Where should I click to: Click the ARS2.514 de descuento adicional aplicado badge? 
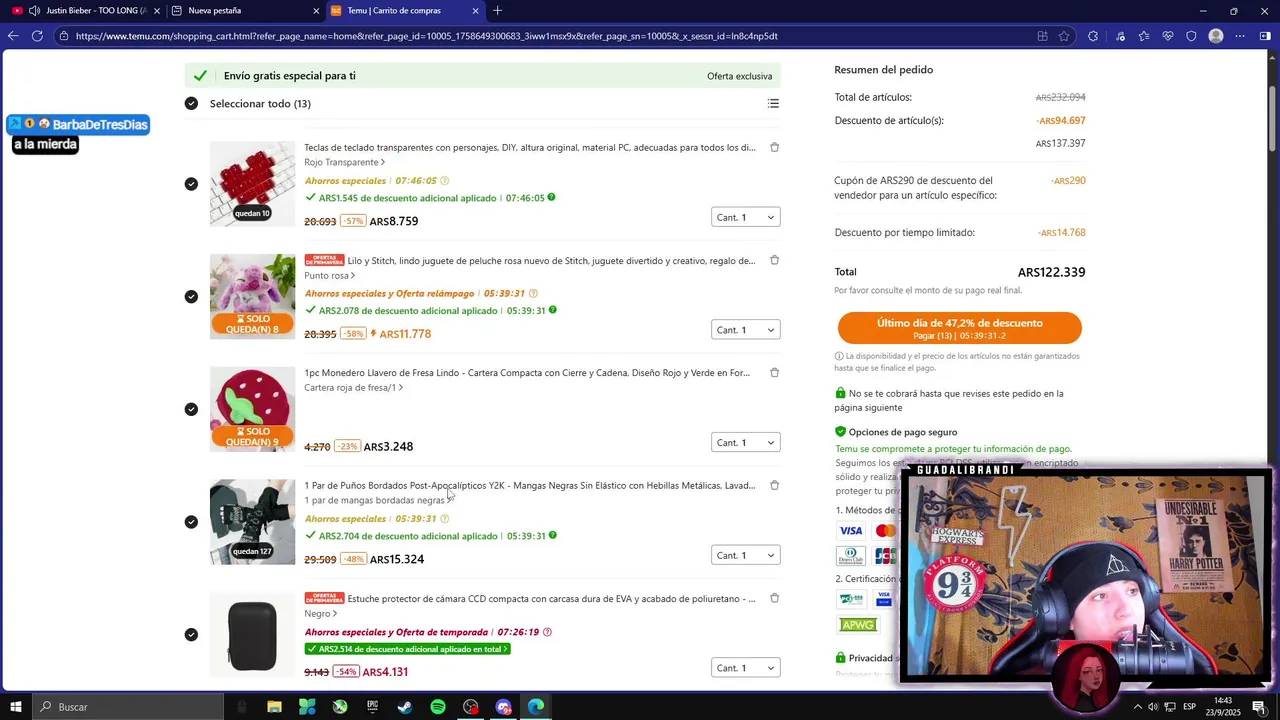[407, 649]
